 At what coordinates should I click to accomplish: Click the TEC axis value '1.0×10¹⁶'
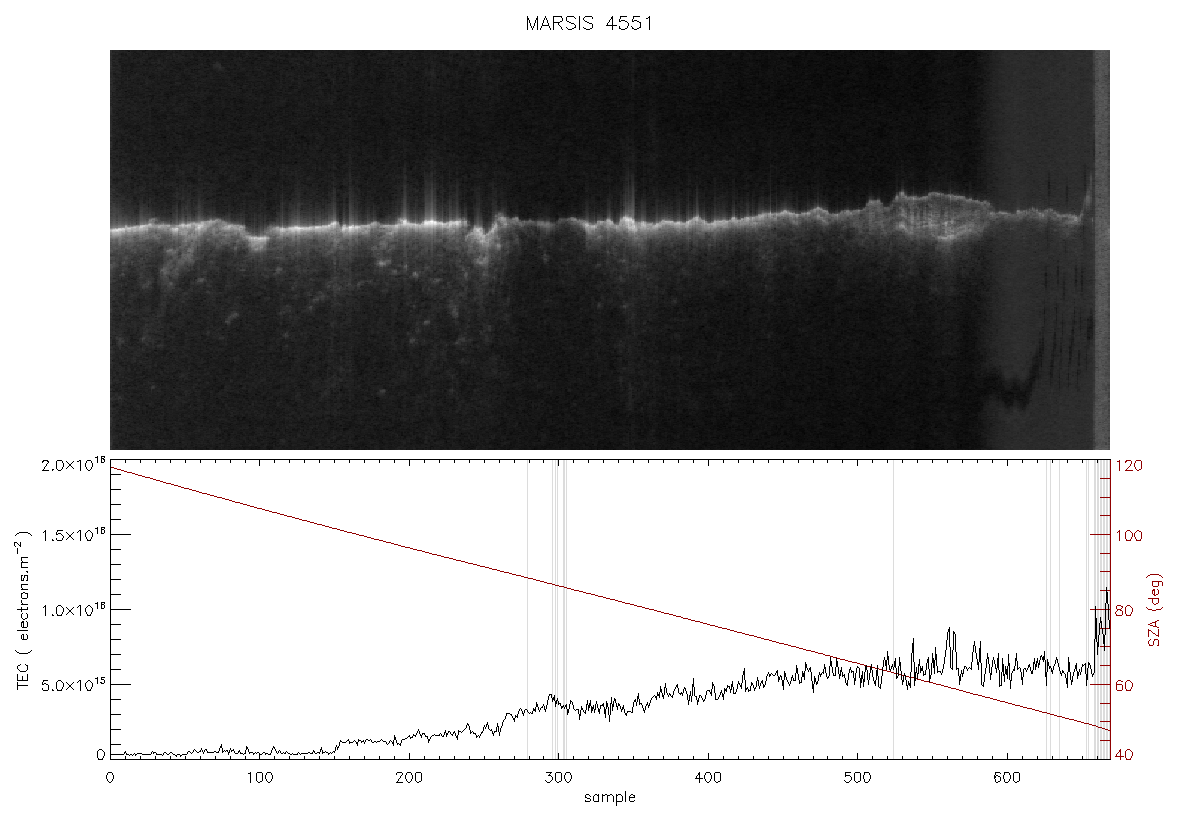(74, 610)
